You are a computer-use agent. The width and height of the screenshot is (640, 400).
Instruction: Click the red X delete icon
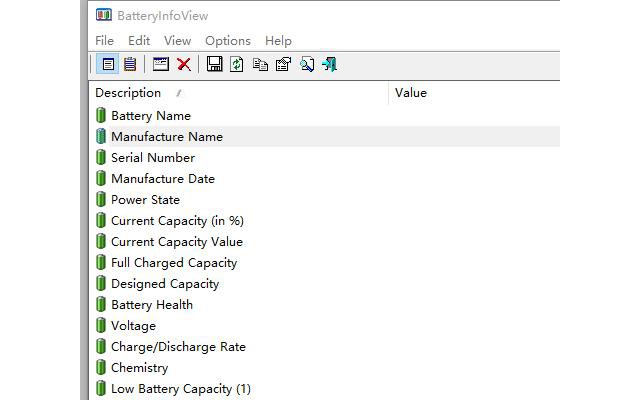pos(184,64)
